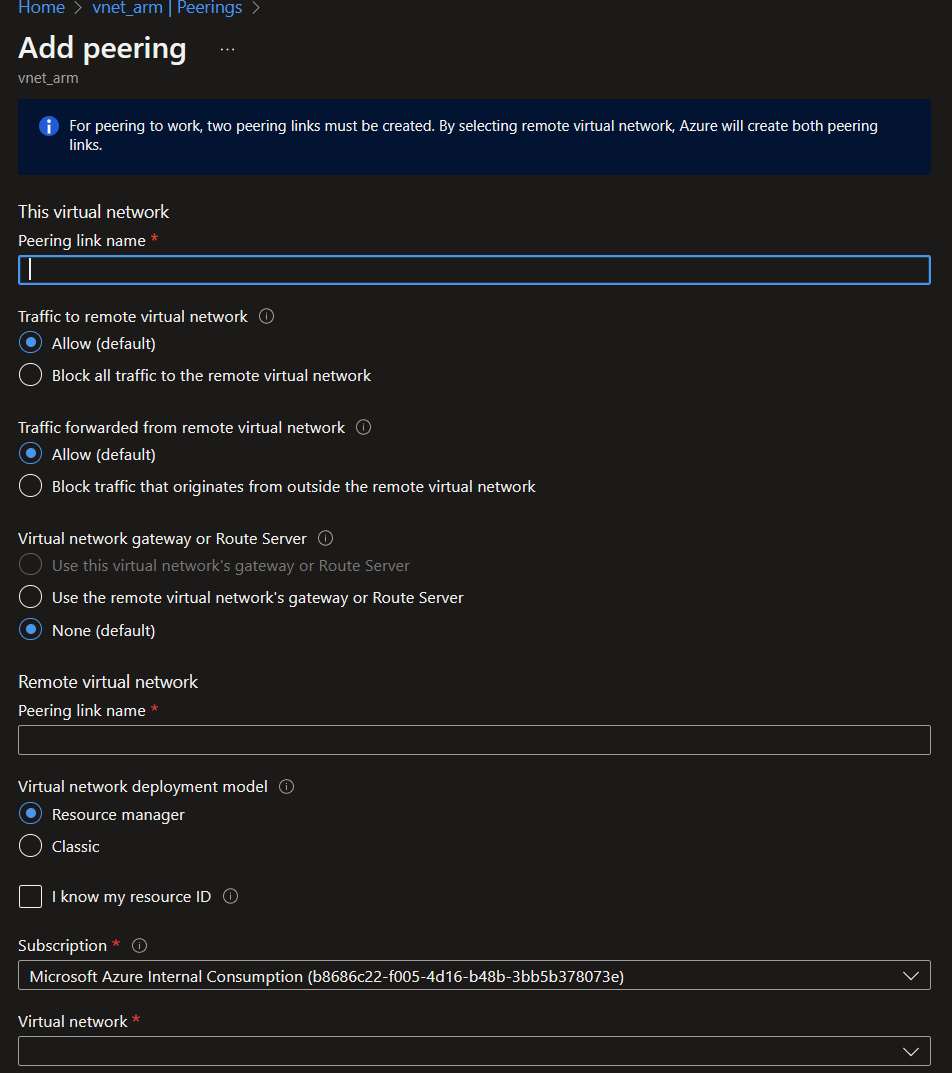
Task: Select the Classic deployment model
Action: (x=30, y=846)
